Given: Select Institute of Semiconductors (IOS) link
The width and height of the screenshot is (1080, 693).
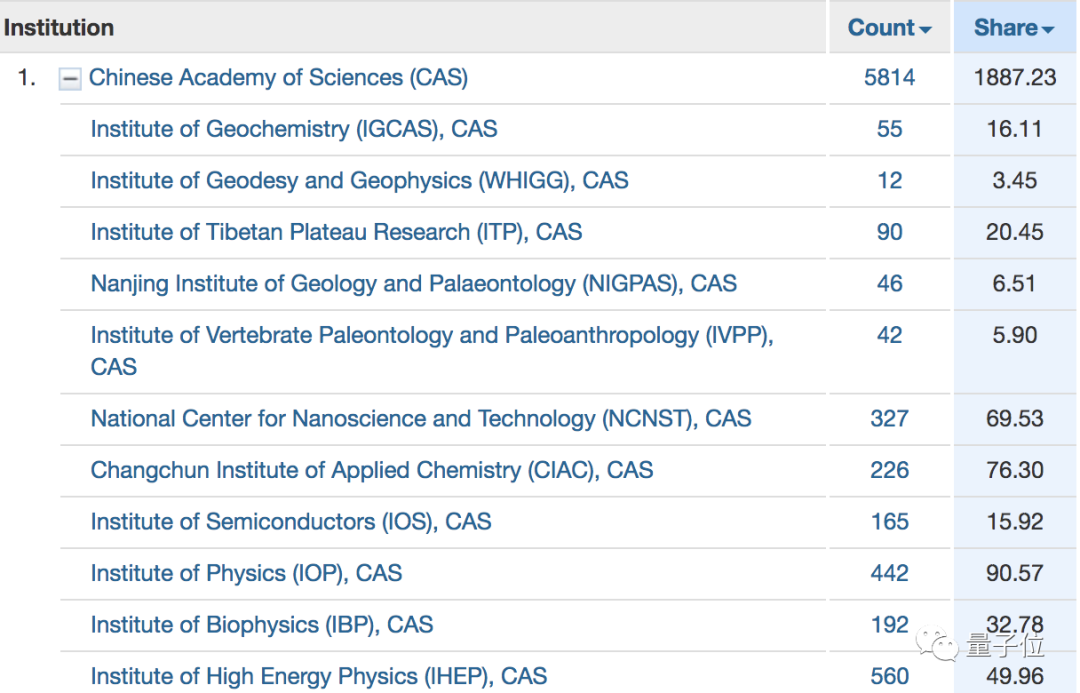Looking at the screenshot, I should point(290,522).
